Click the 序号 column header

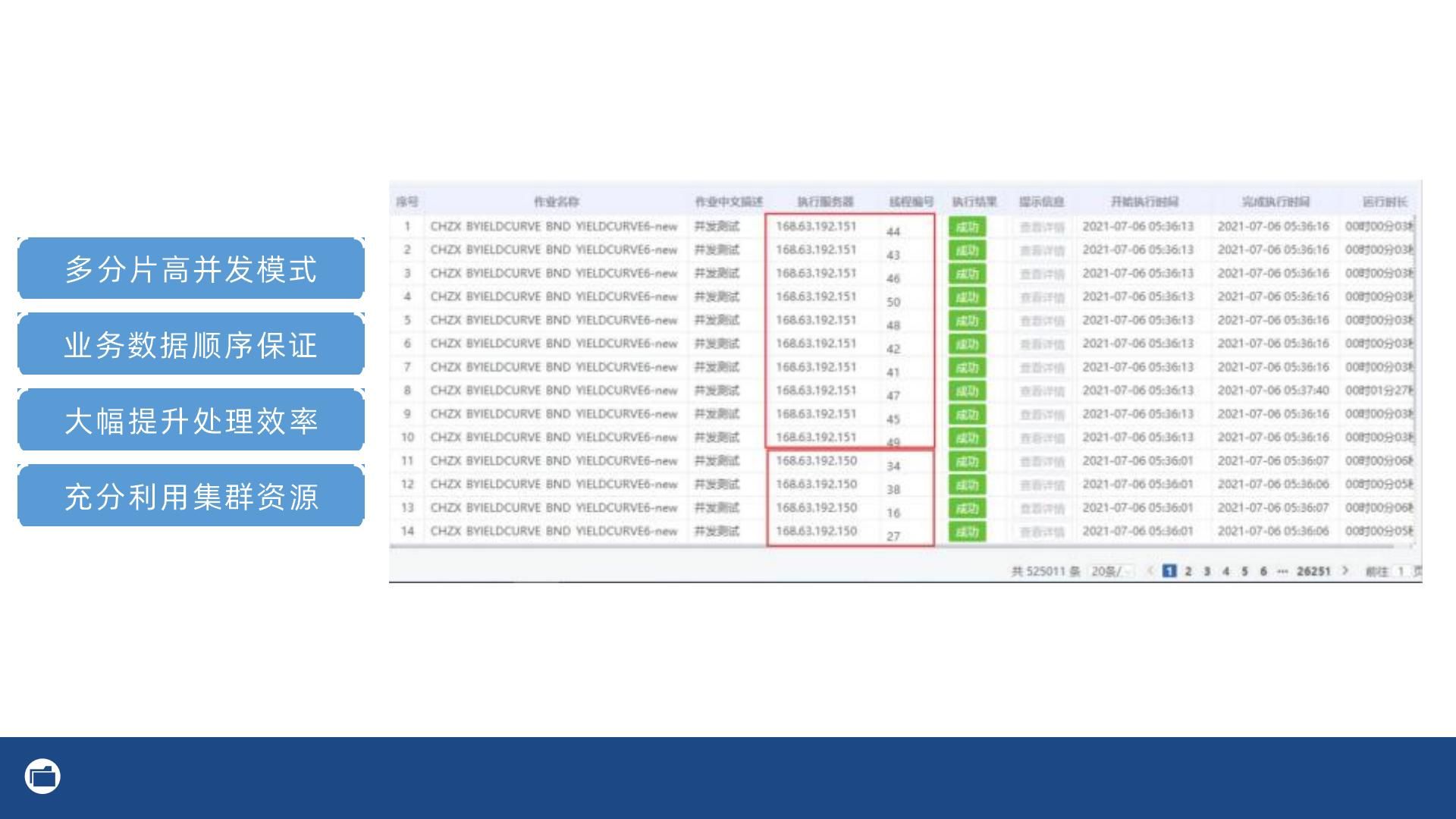pos(407,202)
